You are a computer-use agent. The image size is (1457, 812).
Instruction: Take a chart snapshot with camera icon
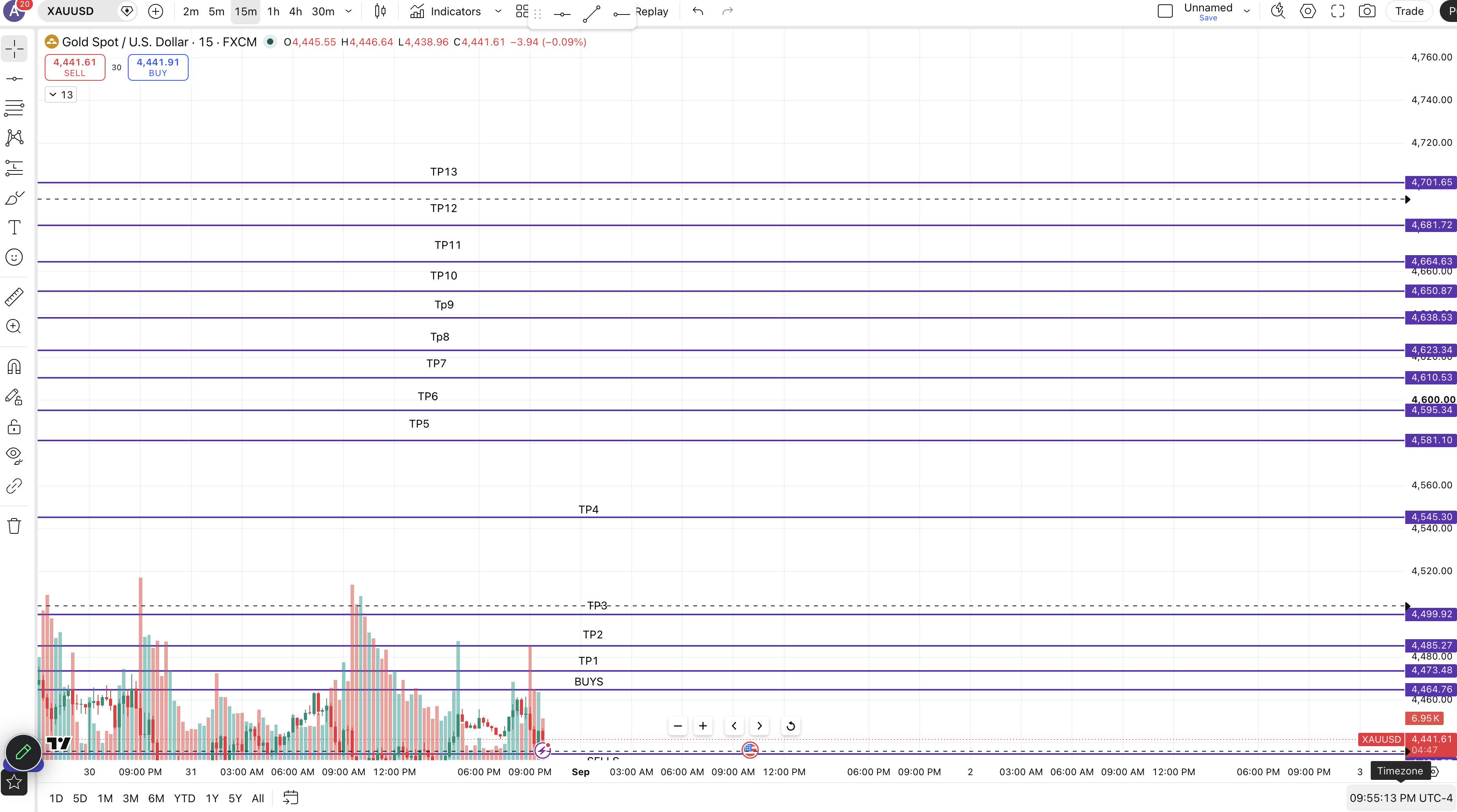(x=1367, y=11)
